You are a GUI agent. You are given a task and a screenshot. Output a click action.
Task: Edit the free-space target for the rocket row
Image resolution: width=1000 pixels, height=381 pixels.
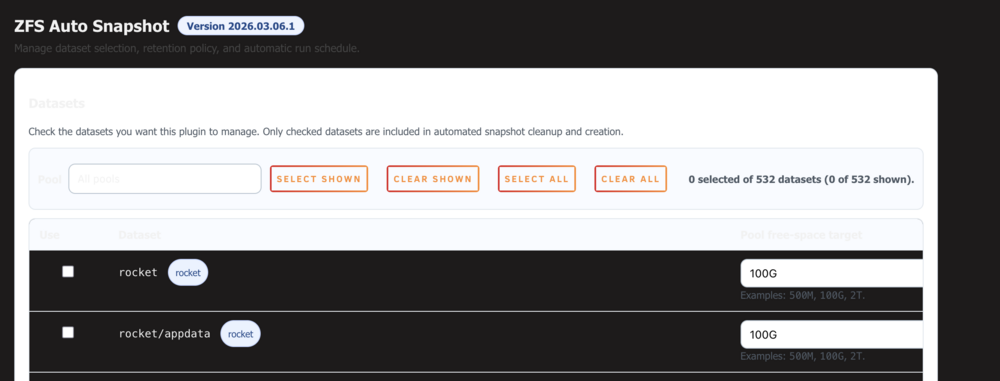click(832, 273)
